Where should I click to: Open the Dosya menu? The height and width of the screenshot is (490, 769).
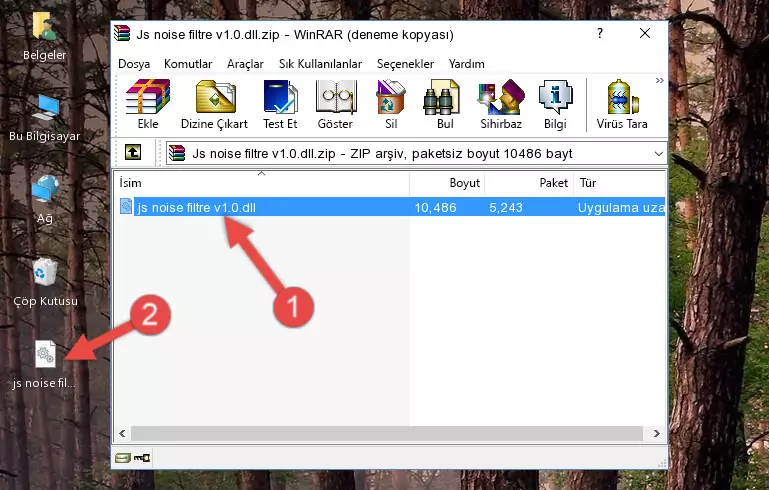pyautogui.click(x=134, y=64)
